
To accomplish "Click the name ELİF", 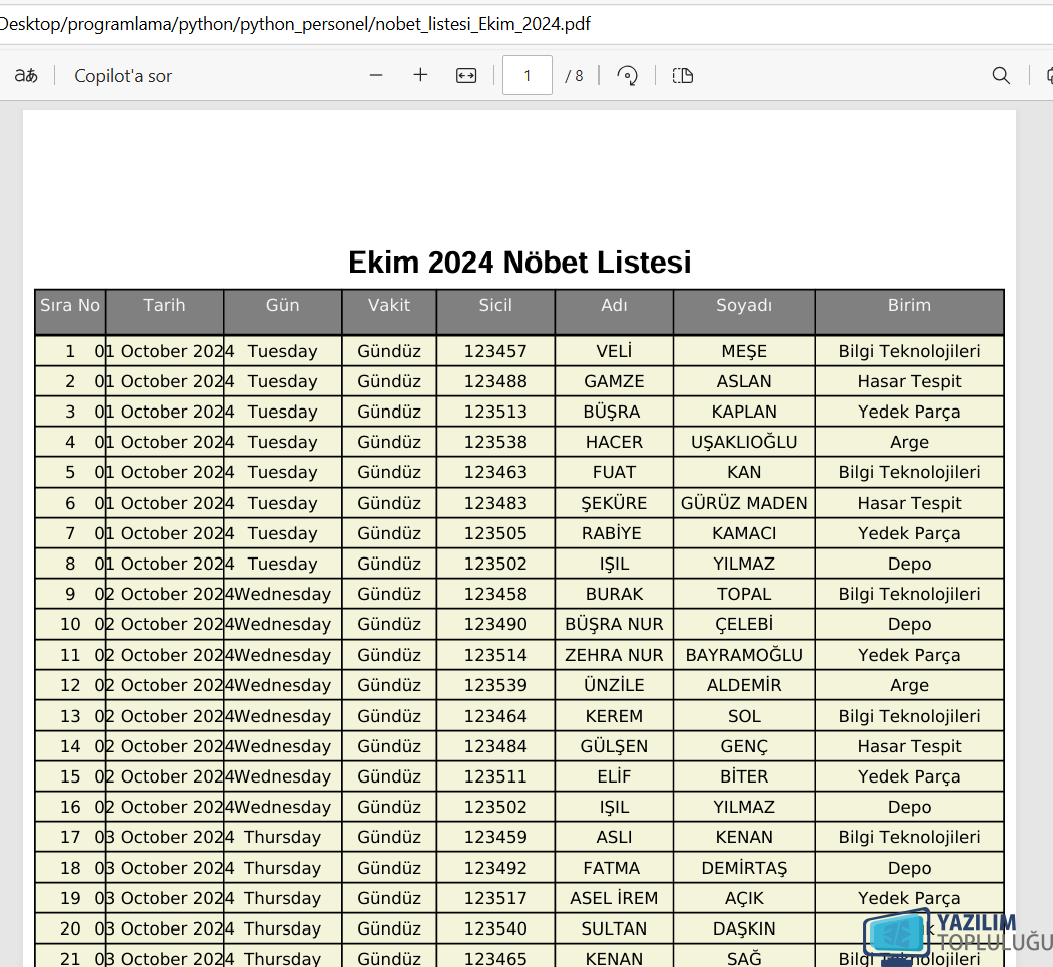I will coord(614,777).
